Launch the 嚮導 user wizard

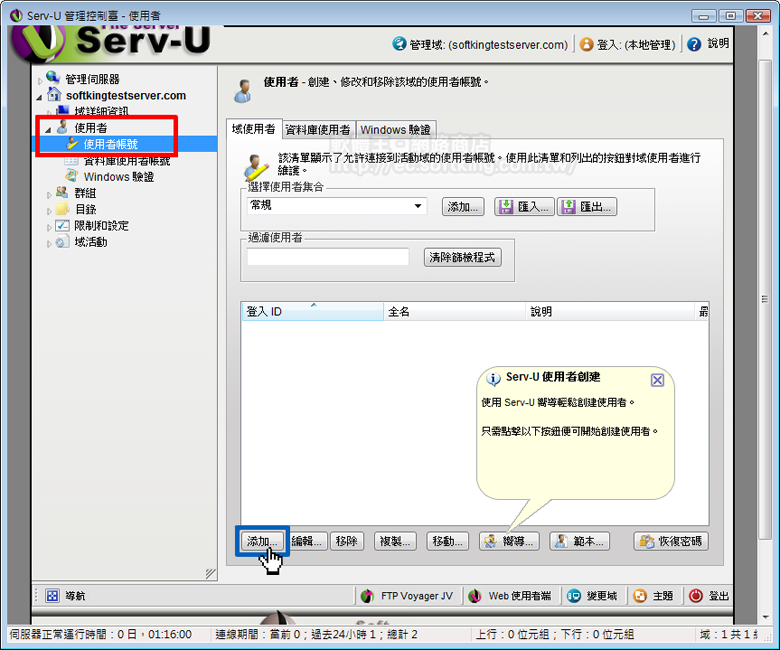509,541
